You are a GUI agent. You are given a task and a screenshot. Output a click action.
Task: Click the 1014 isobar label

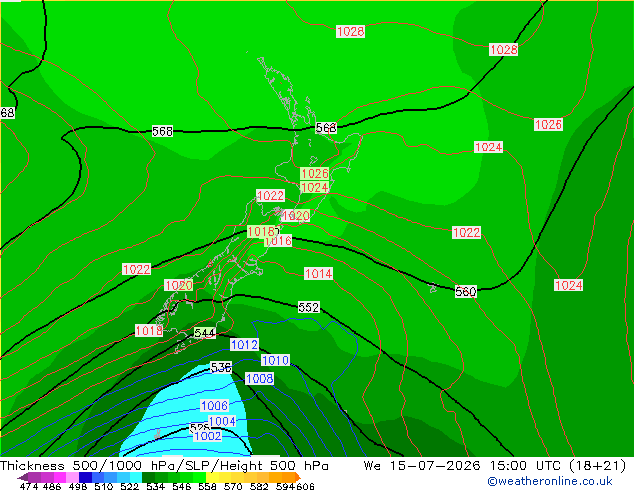point(319,274)
